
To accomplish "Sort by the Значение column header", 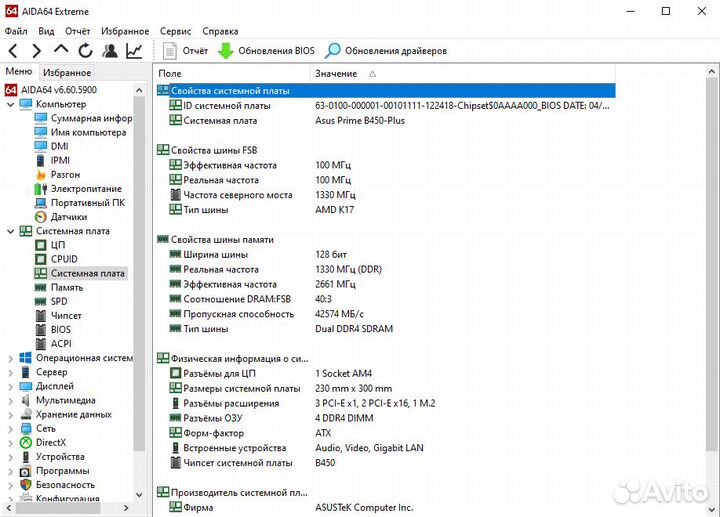I will pyautogui.click(x=462, y=73).
